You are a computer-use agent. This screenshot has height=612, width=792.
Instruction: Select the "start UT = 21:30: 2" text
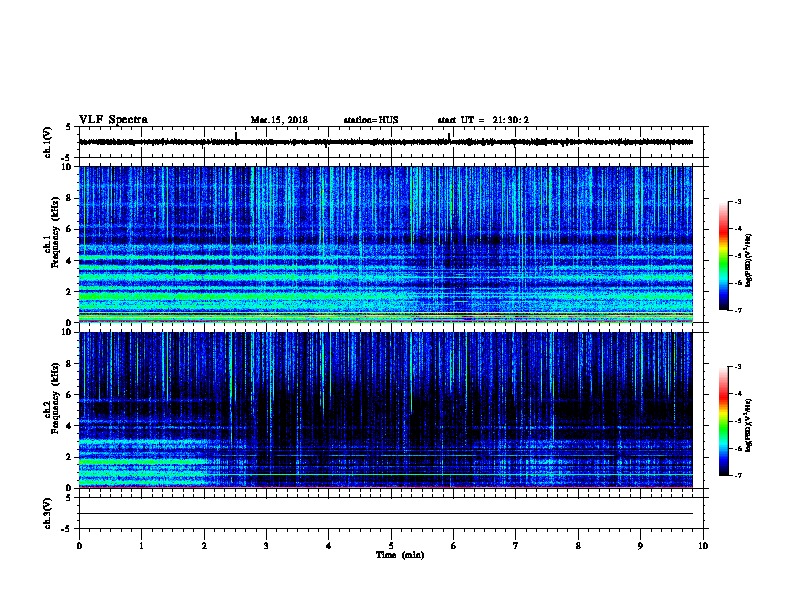point(483,120)
